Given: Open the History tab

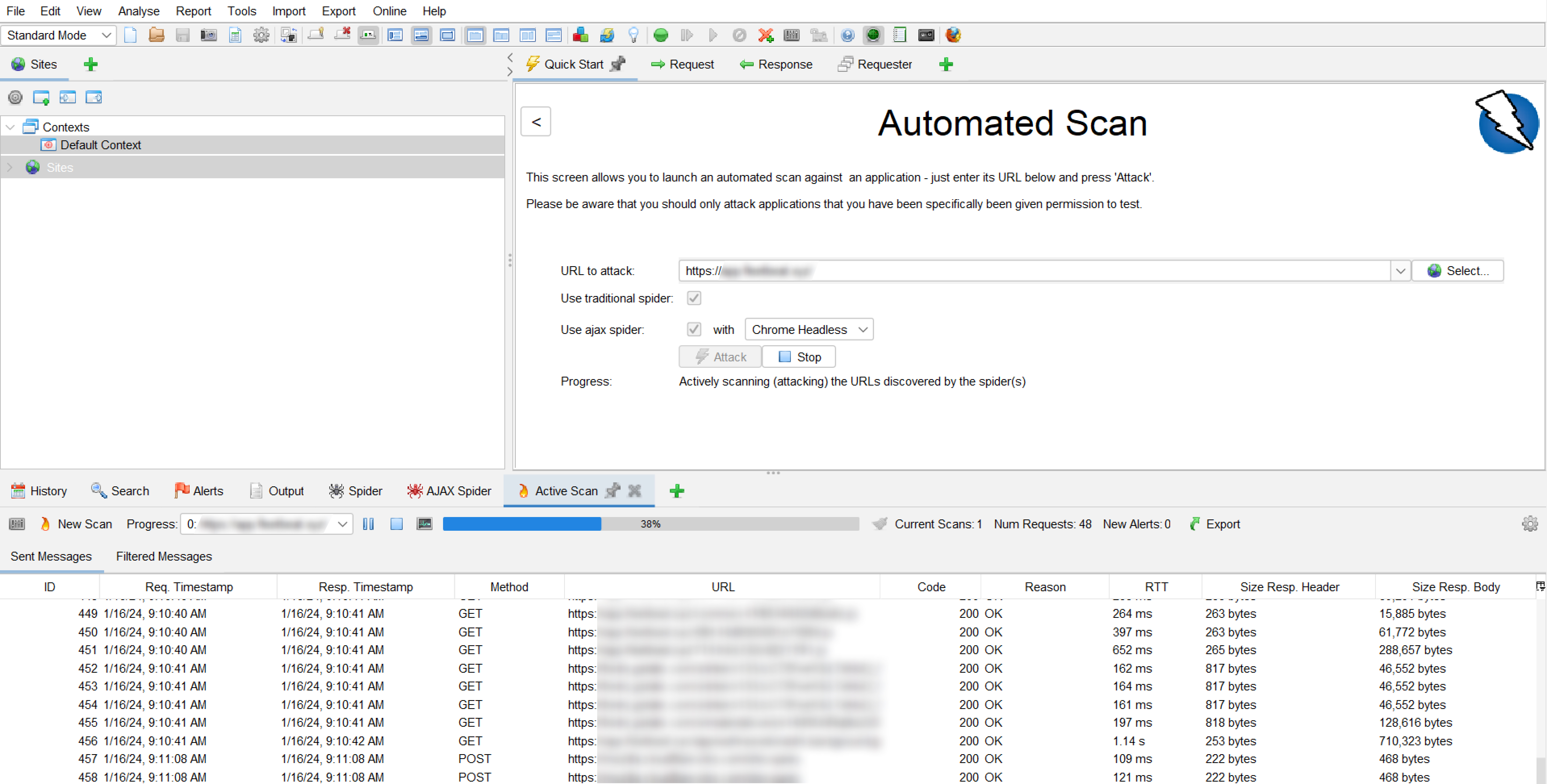Looking at the screenshot, I should 40,491.
